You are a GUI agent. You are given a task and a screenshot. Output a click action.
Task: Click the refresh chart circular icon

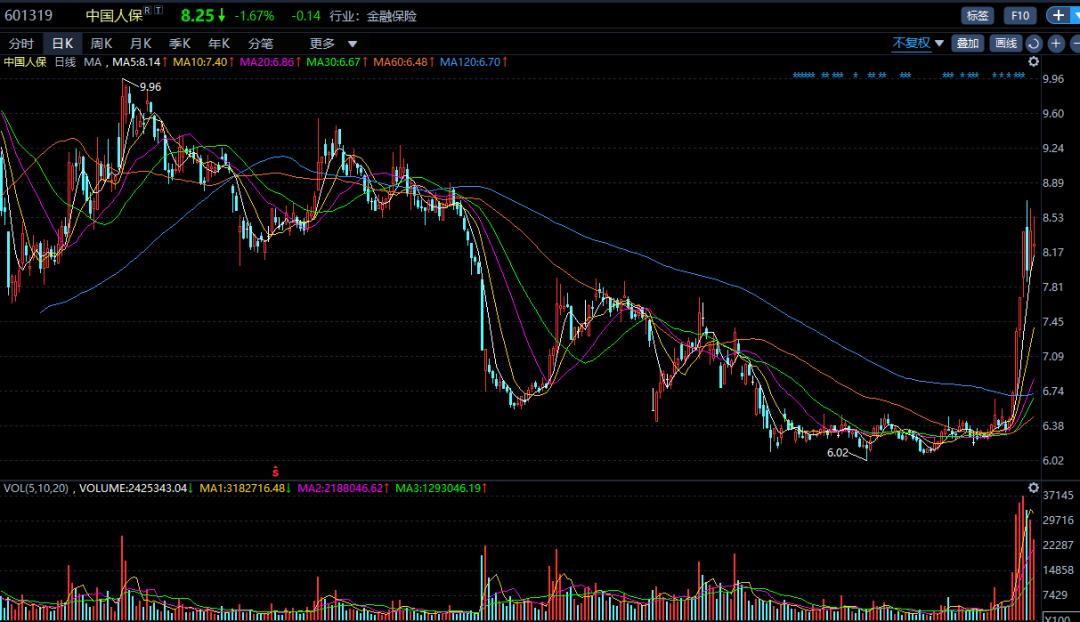coord(1034,43)
